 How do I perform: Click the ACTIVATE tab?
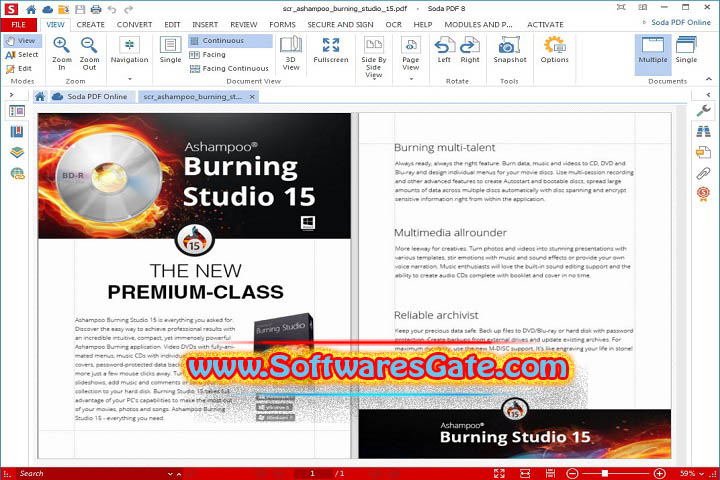(x=545, y=25)
